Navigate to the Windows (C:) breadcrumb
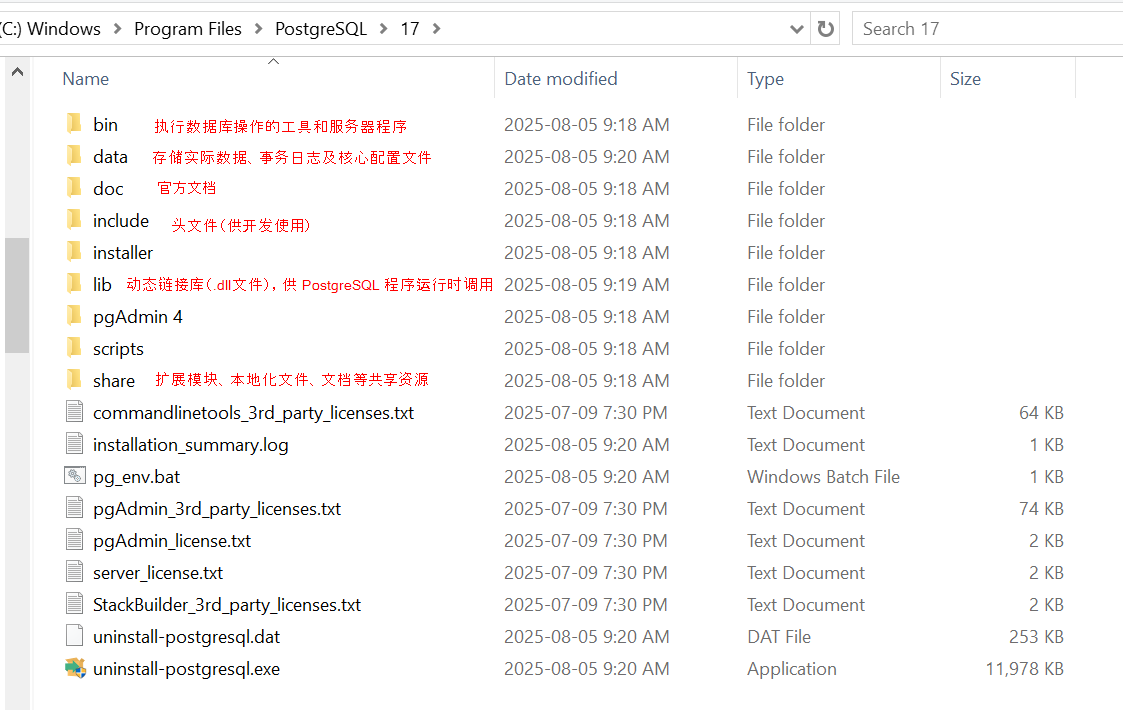 pos(50,29)
